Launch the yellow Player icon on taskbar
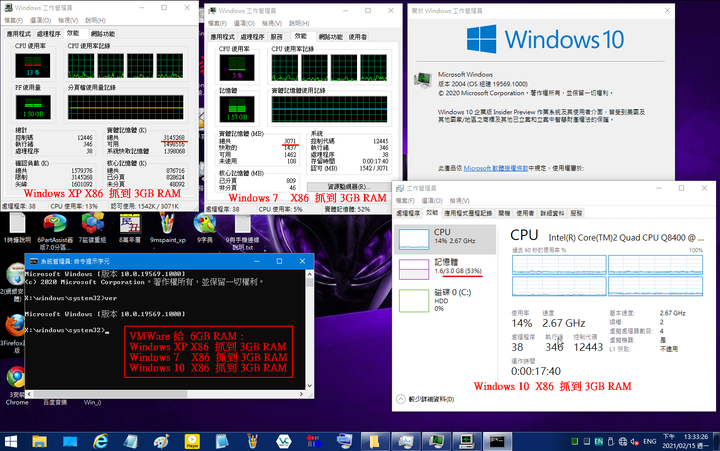Viewport: 720px width, 451px height. coord(192,442)
